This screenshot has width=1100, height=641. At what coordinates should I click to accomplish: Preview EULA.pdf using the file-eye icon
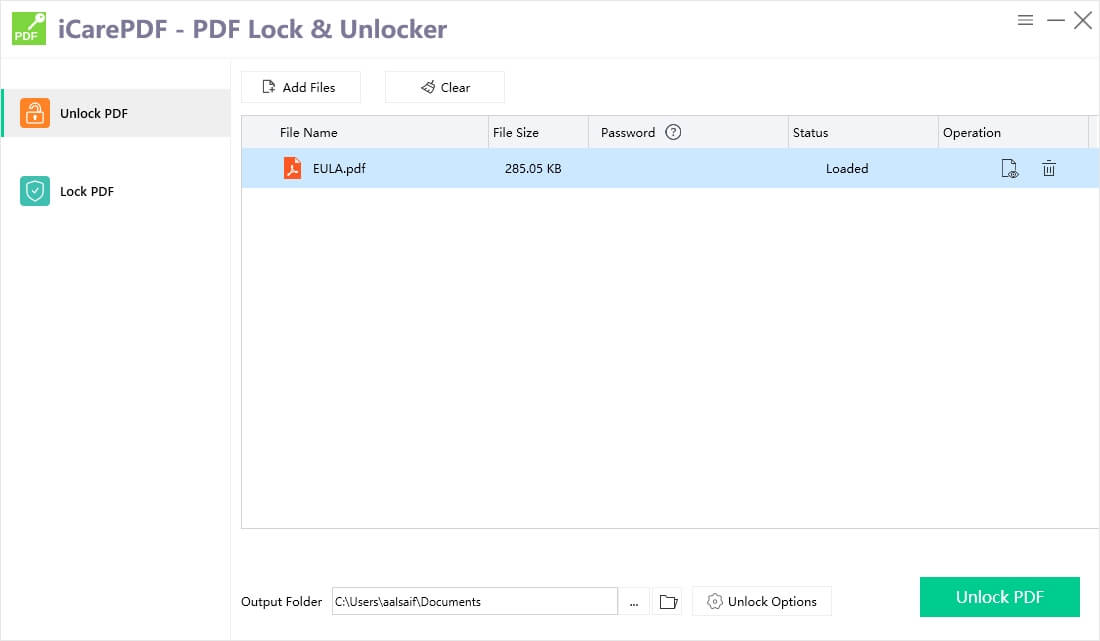click(x=1009, y=168)
